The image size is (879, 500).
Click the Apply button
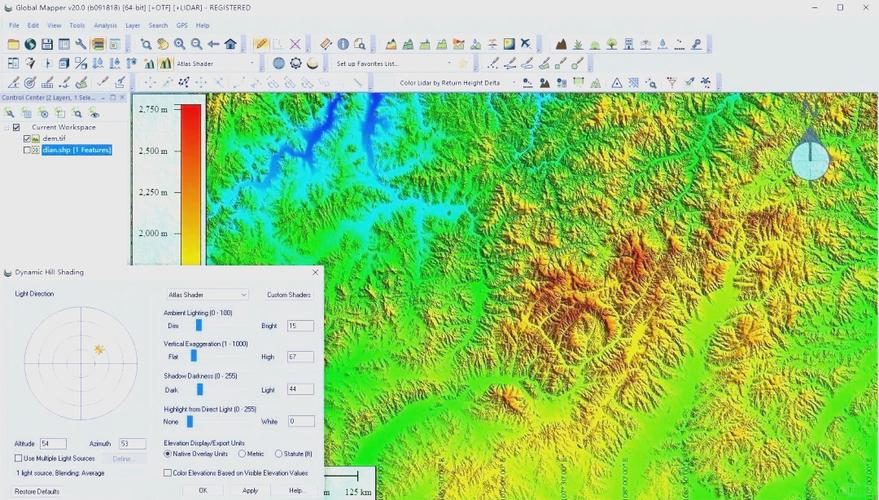click(250, 490)
